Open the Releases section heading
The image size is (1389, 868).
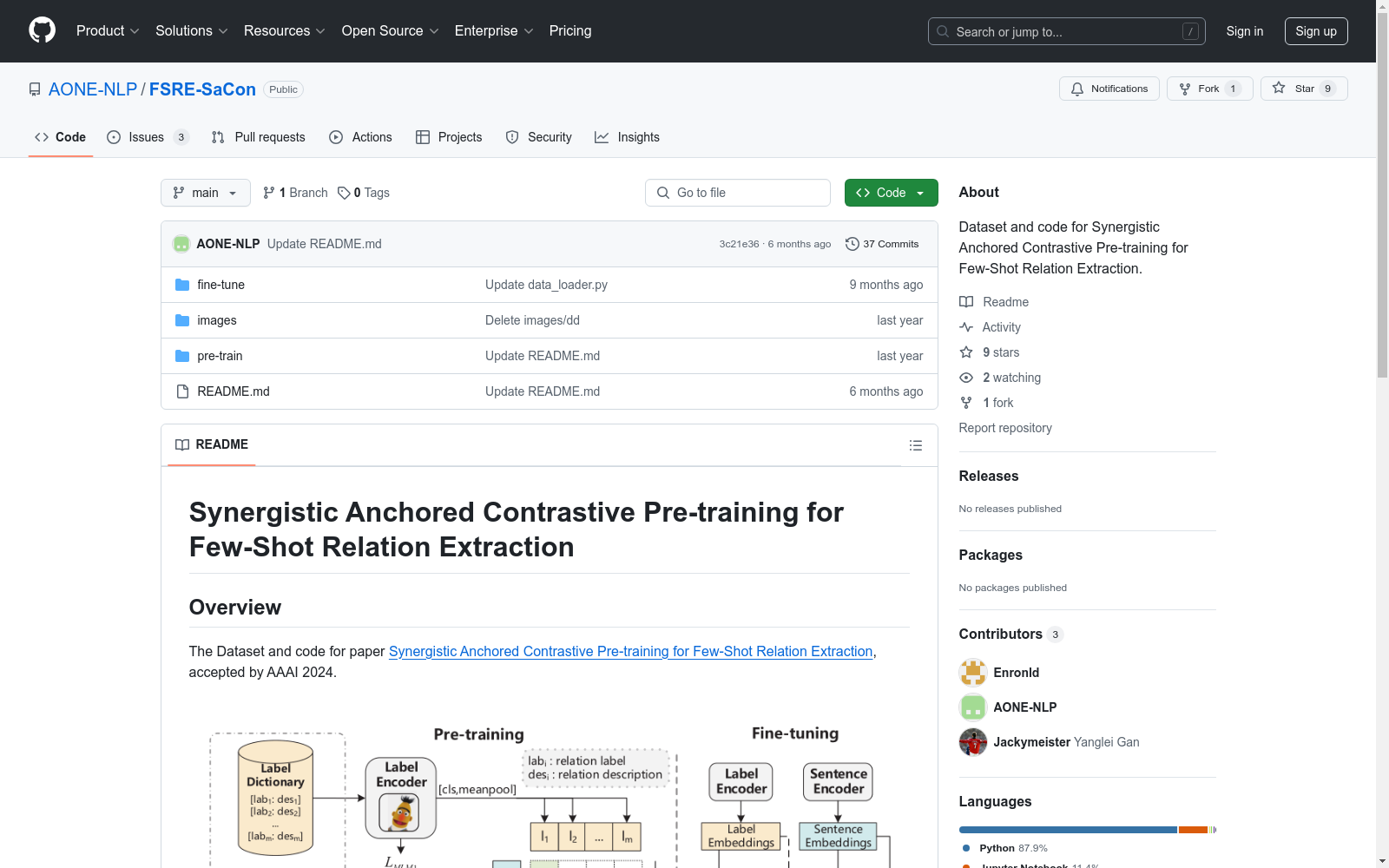(x=989, y=476)
